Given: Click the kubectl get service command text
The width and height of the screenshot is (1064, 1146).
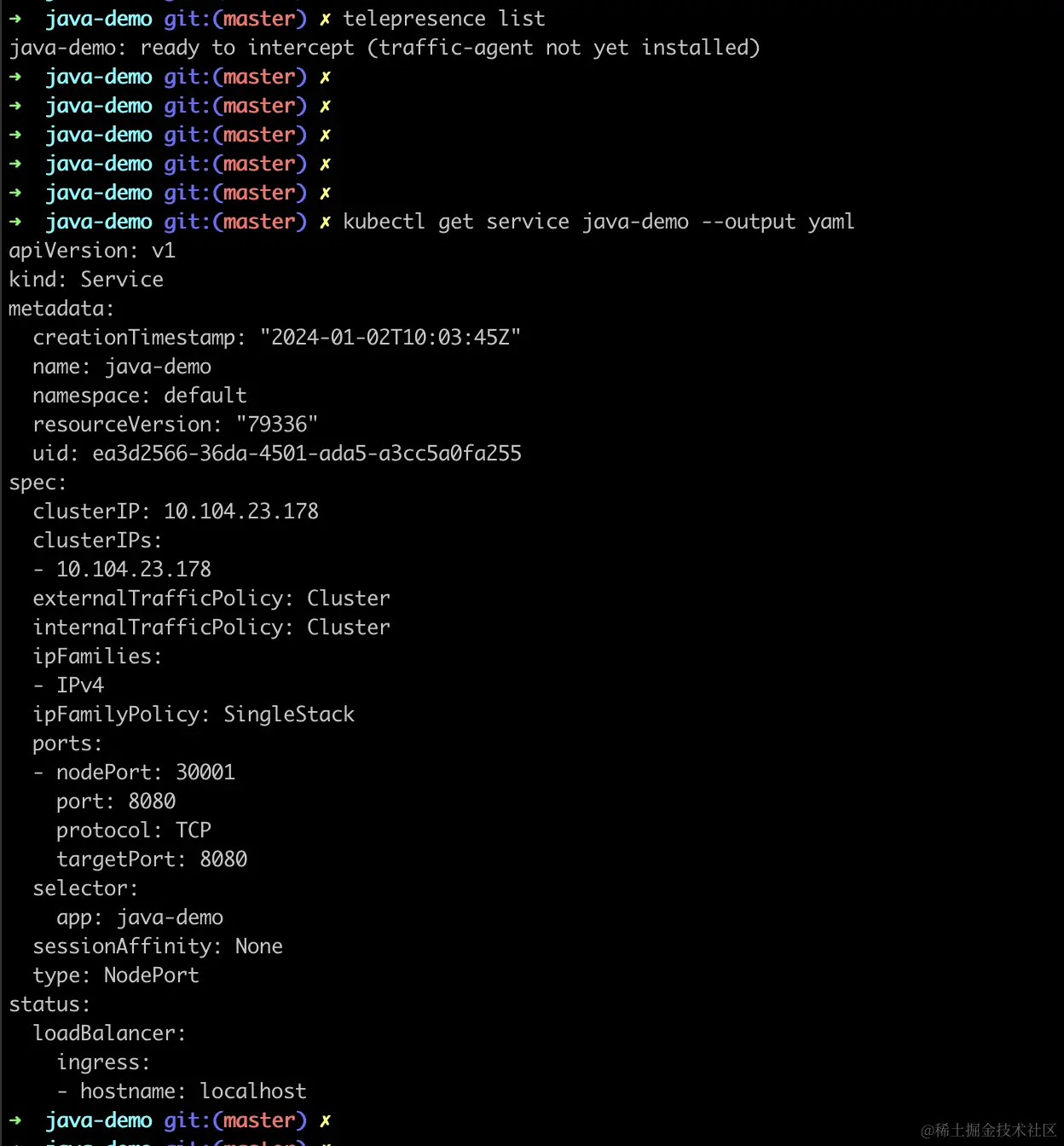Looking at the screenshot, I should point(598,222).
